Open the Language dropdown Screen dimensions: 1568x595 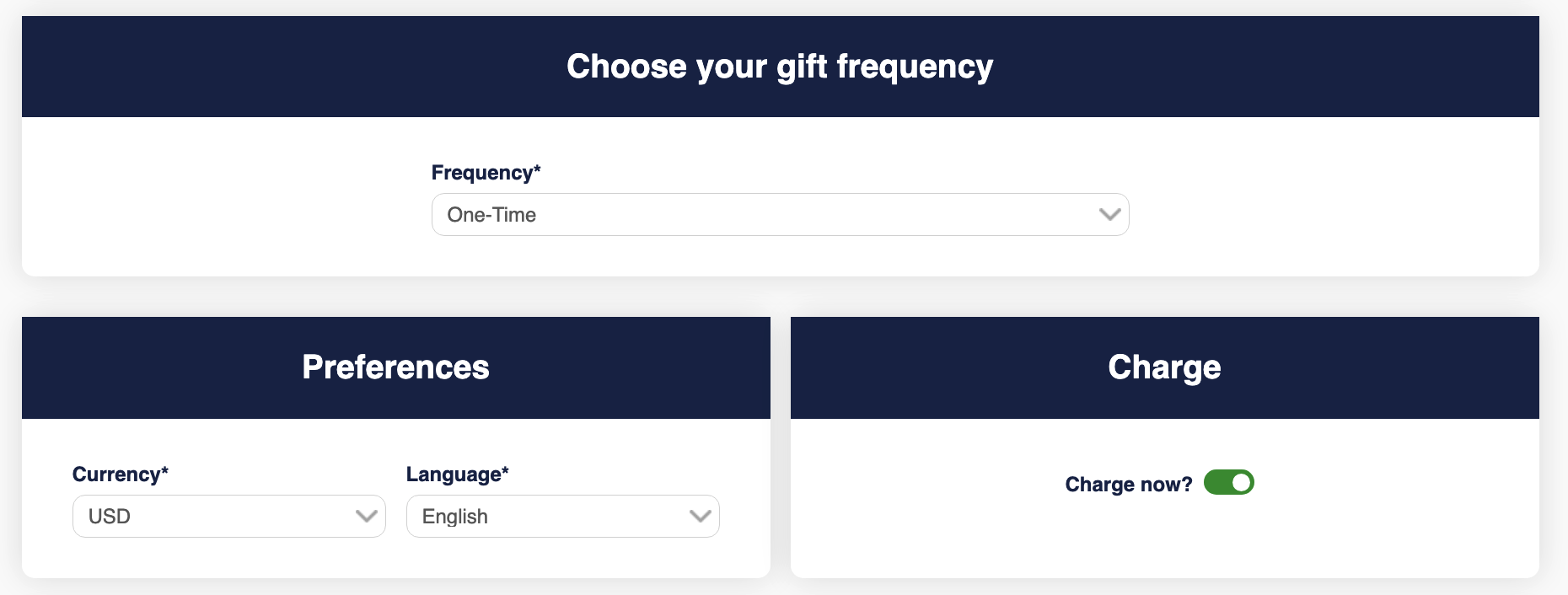561,517
